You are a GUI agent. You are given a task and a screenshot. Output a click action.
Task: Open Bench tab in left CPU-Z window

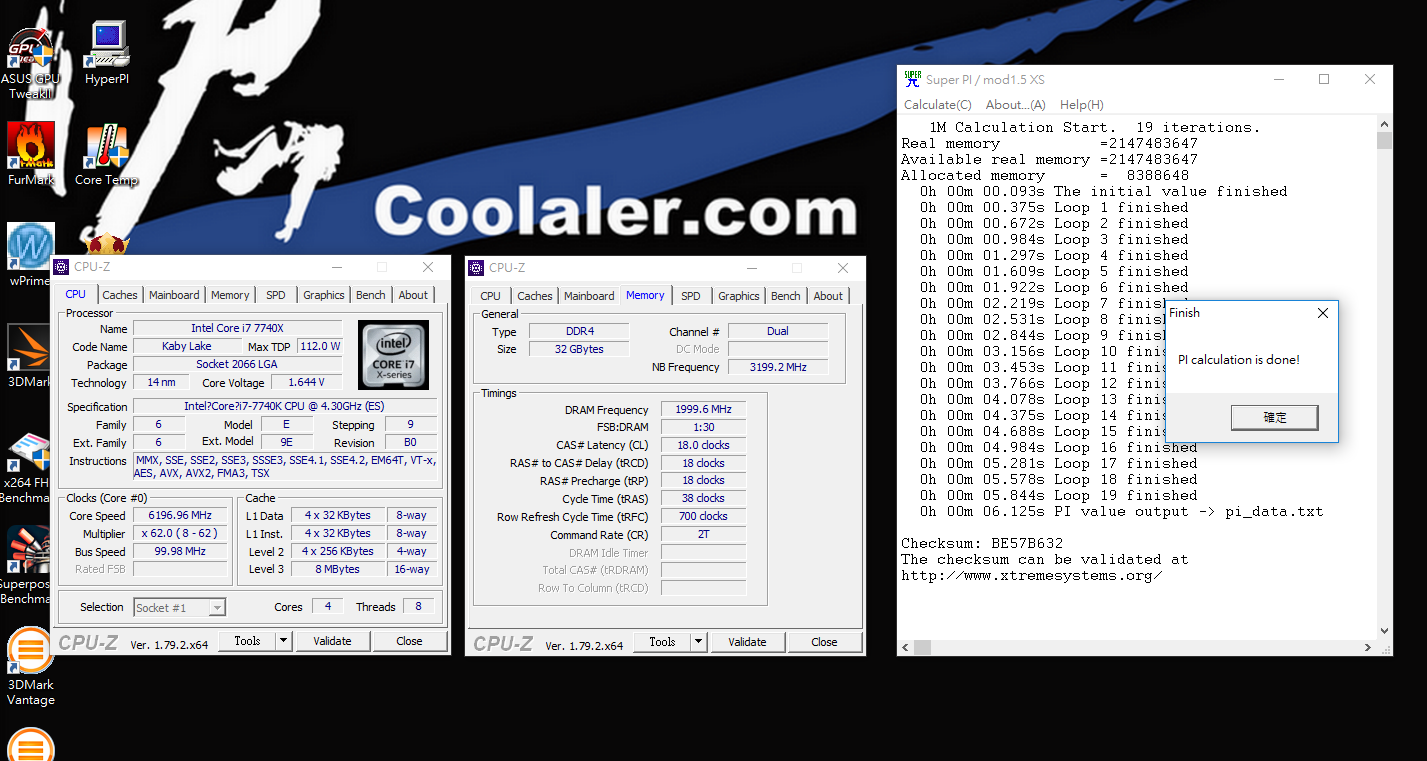click(371, 295)
